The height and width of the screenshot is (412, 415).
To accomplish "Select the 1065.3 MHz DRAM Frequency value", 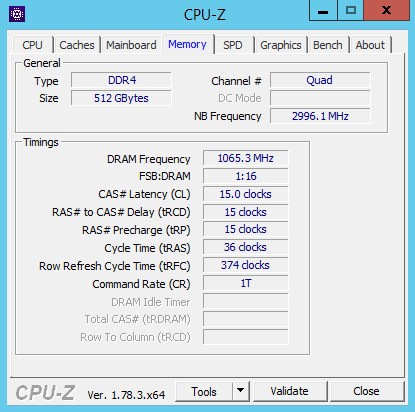I will point(246,158).
